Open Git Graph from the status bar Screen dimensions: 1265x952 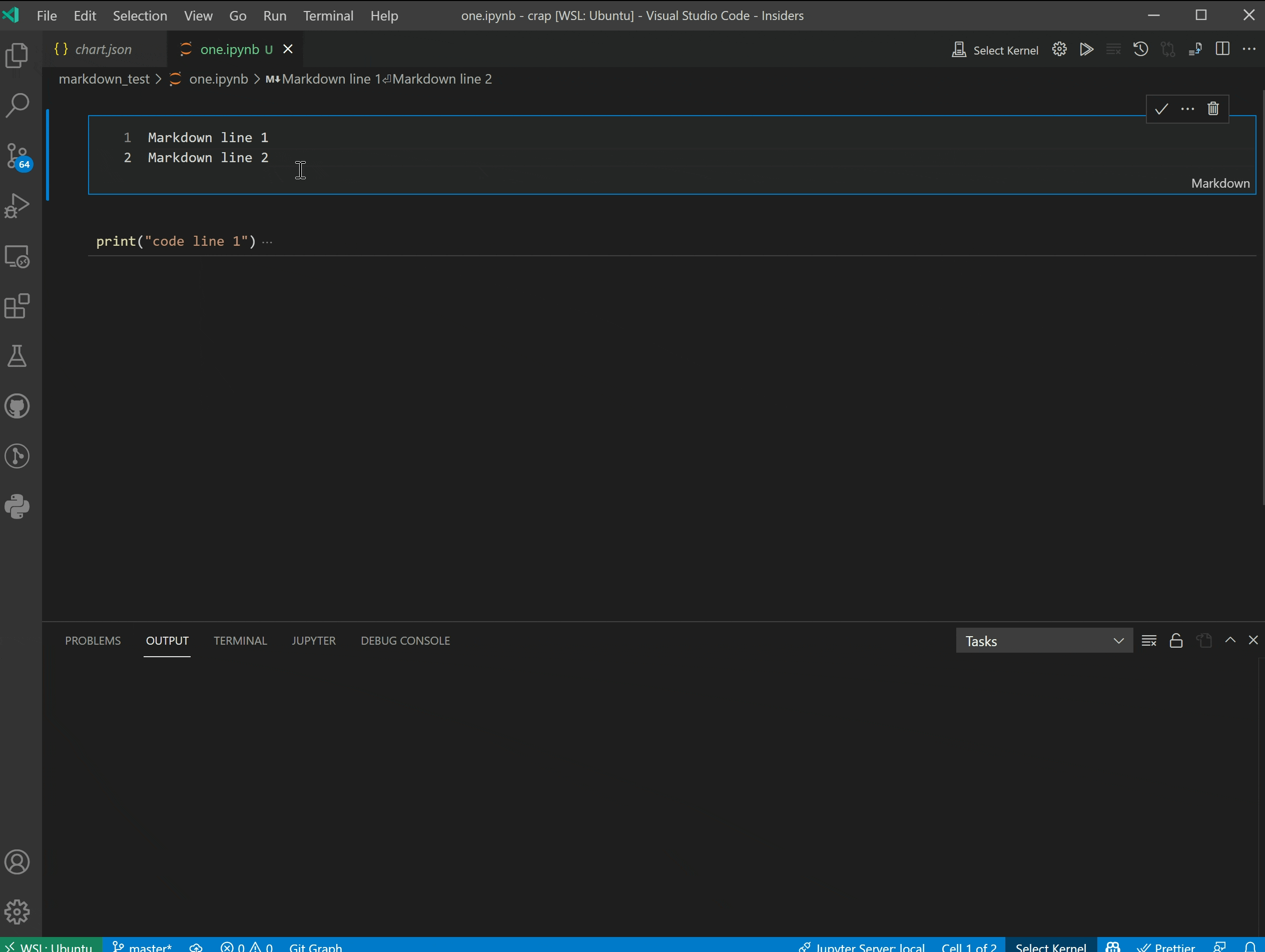316,947
